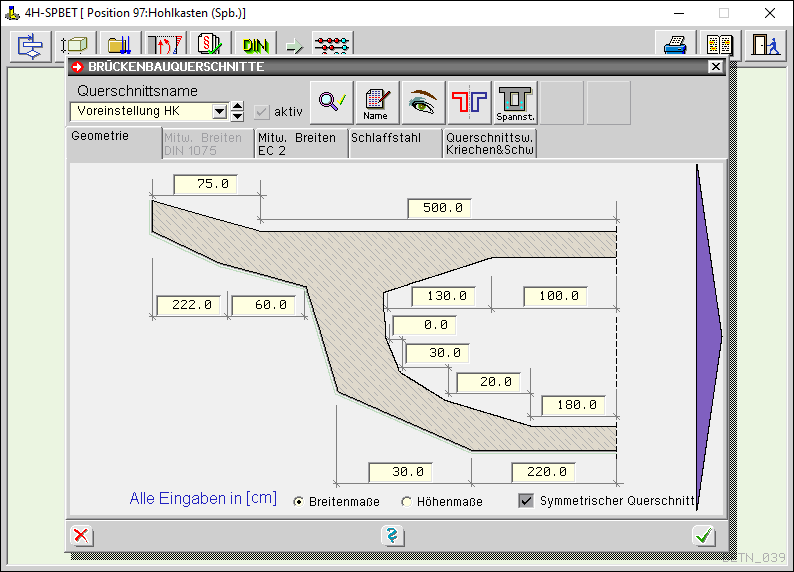Image resolution: width=794 pixels, height=572 pixels.
Task: Step up the Querschnittsname spinner arrow
Action: (x=237, y=107)
